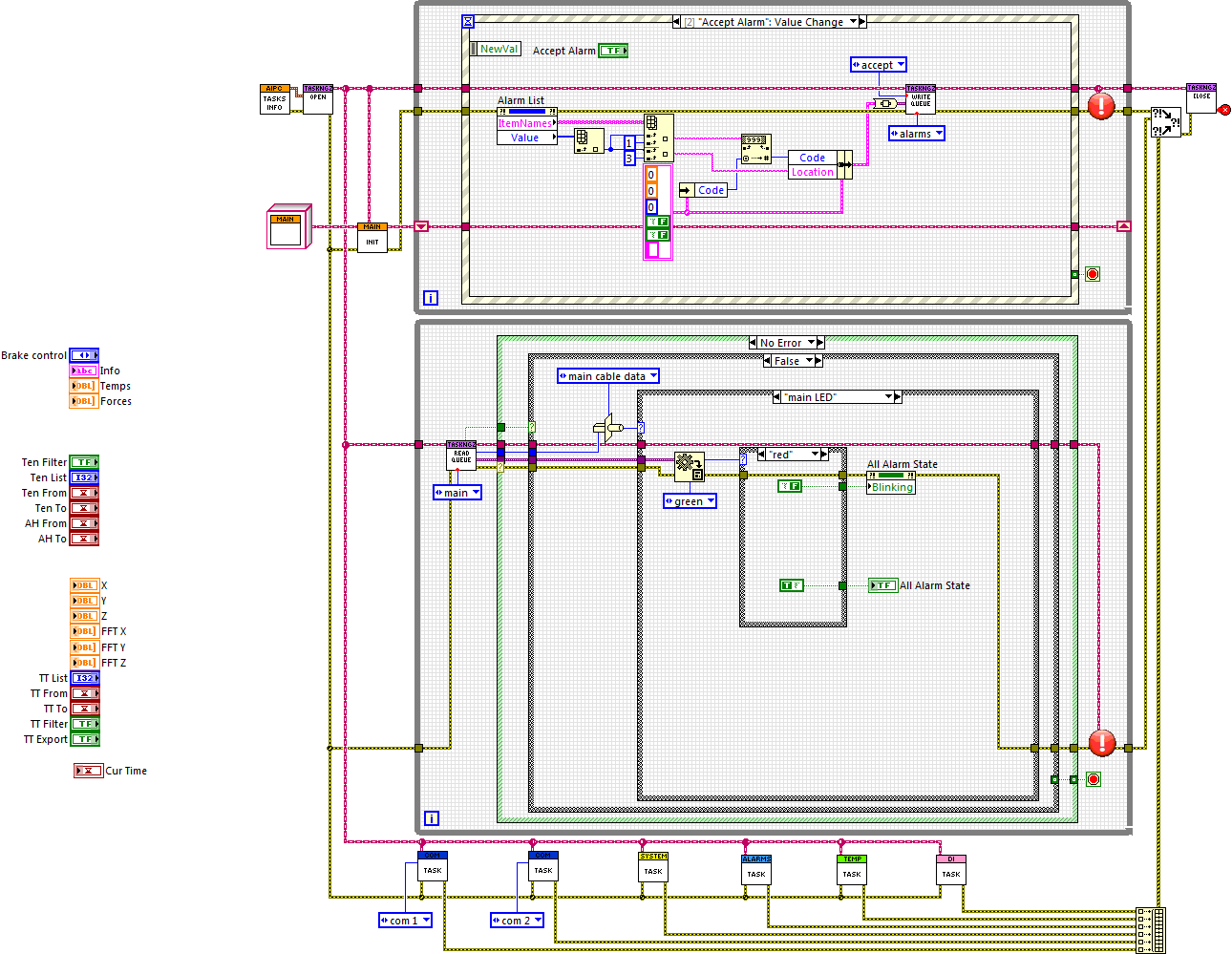Image resolution: width=1232 pixels, height=954 pixels.
Task: Select the AIPC TASKS INFO subVI
Action: [274, 99]
